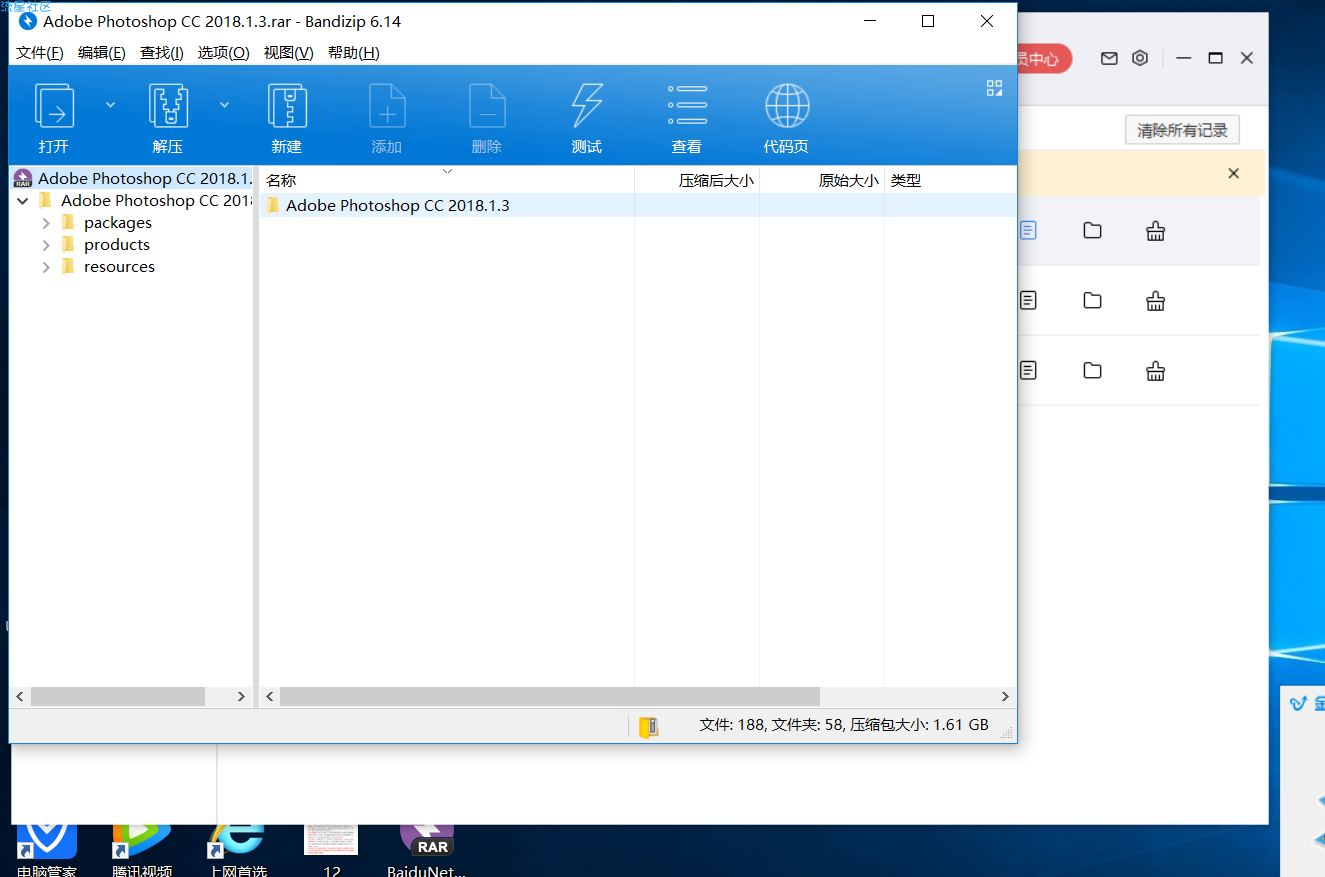
Task: Open the desktop file named 12
Action: coord(332,850)
